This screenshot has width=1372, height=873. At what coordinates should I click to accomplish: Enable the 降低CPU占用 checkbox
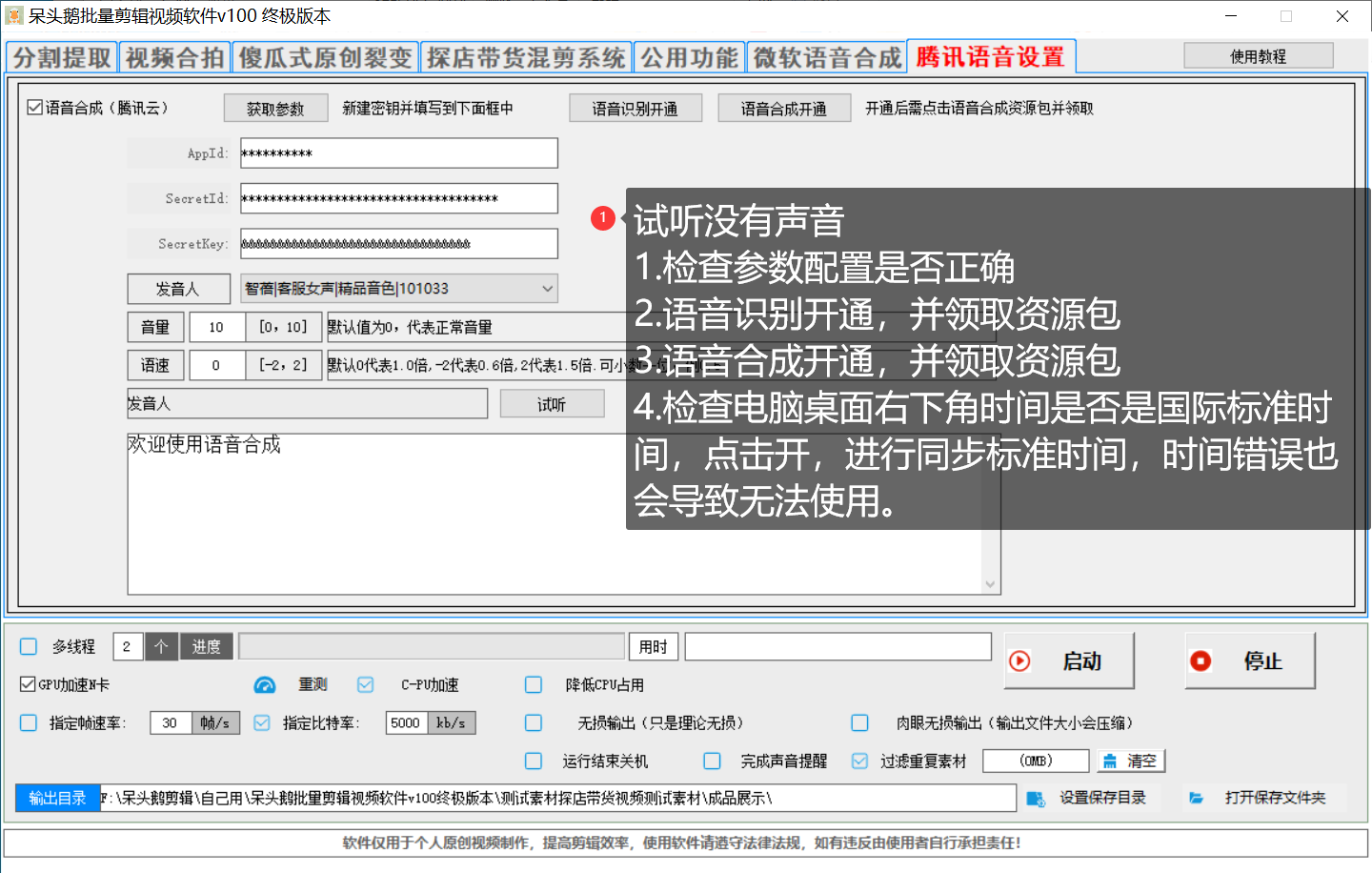coord(534,684)
